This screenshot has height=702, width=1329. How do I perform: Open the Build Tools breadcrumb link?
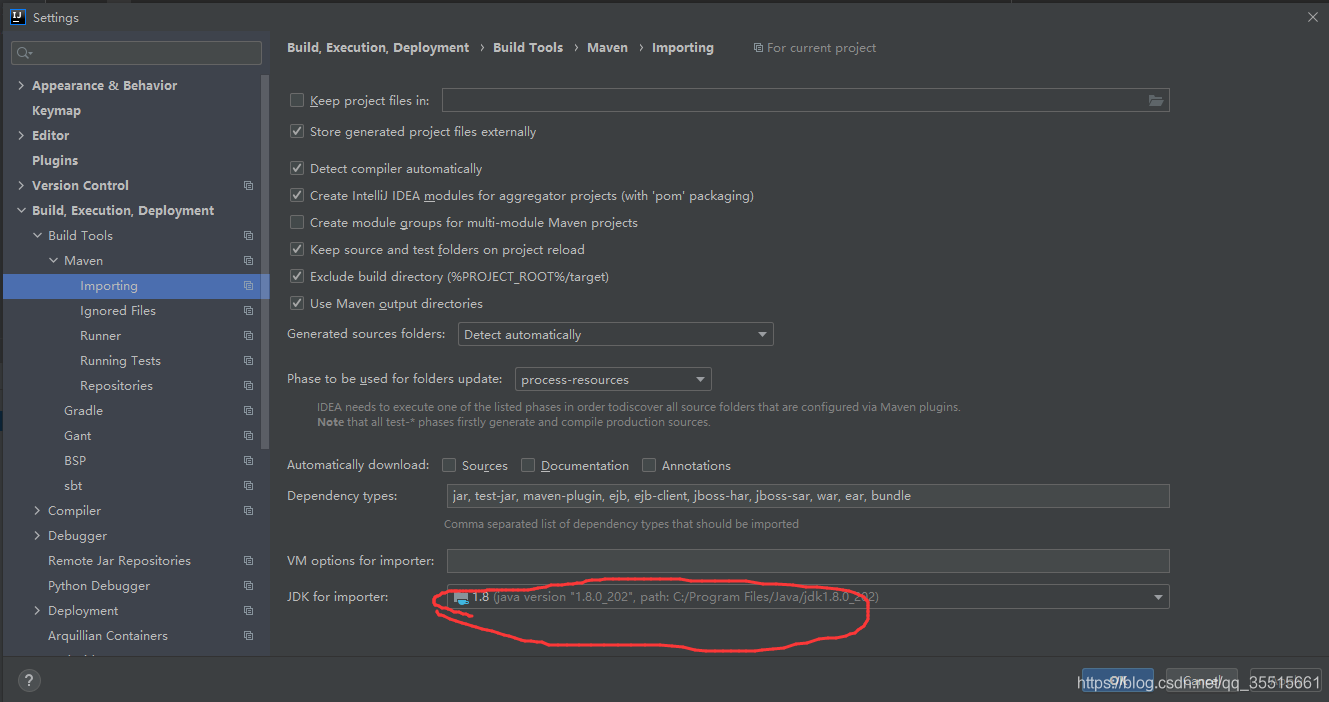[528, 47]
